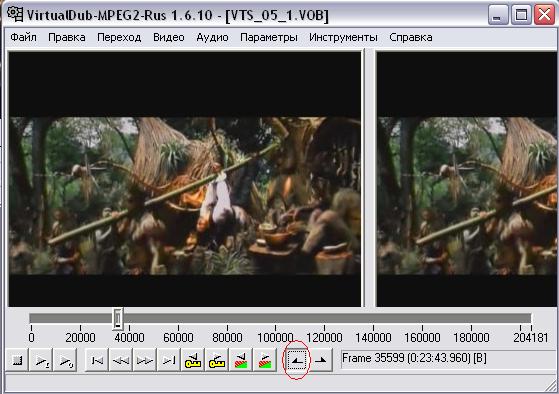
Task: Jump to the start of the video
Action: pyautogui.click(x=97, y=360)
